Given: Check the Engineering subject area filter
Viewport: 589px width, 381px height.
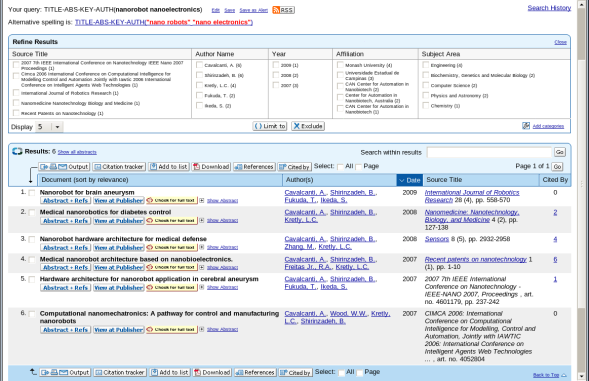Looking at the screenshot, I should click(x=426, y=65).
